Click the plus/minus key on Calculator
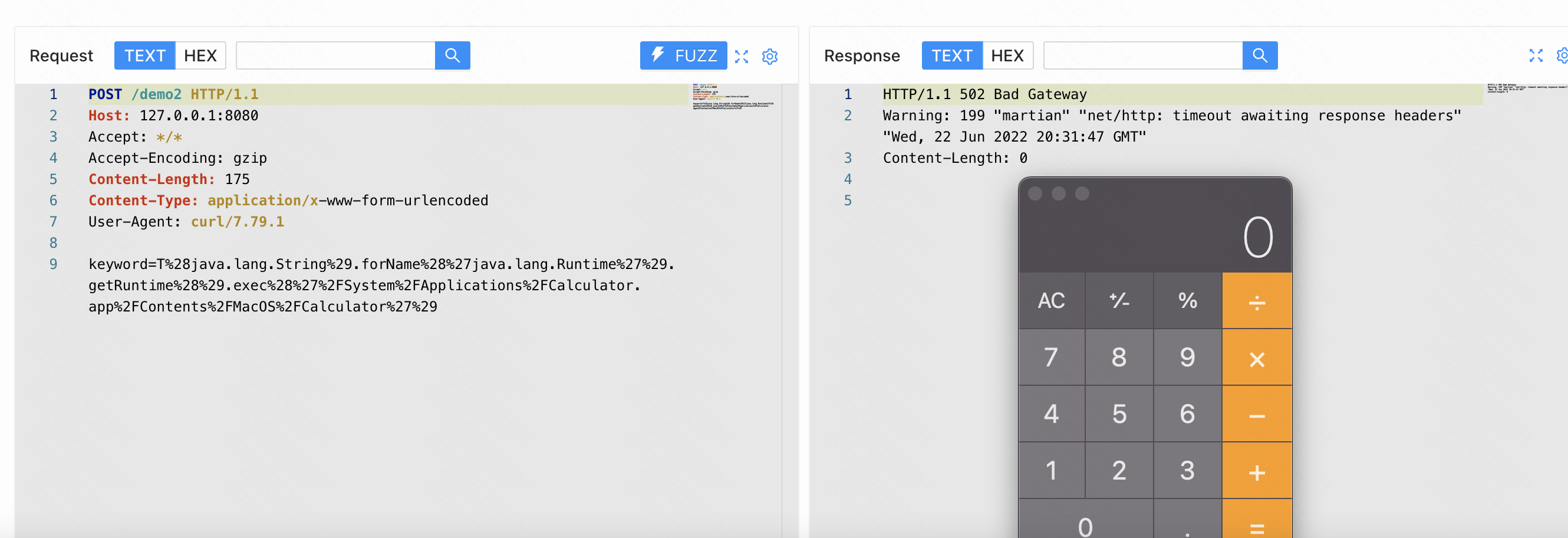This screenshot has width=1568, height=538. click(1119, 300)
